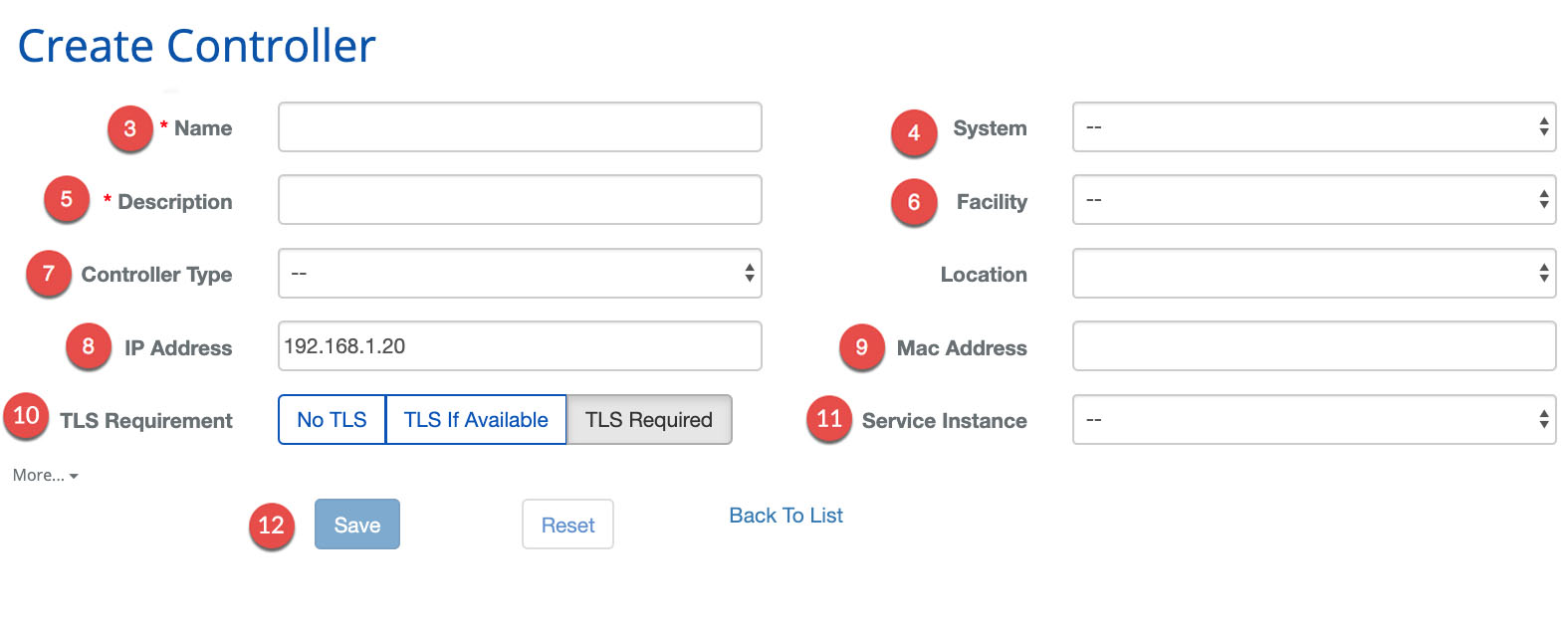Click the red step 5 marker
The height and width of the screenshot is (633, 1568).
67,199
